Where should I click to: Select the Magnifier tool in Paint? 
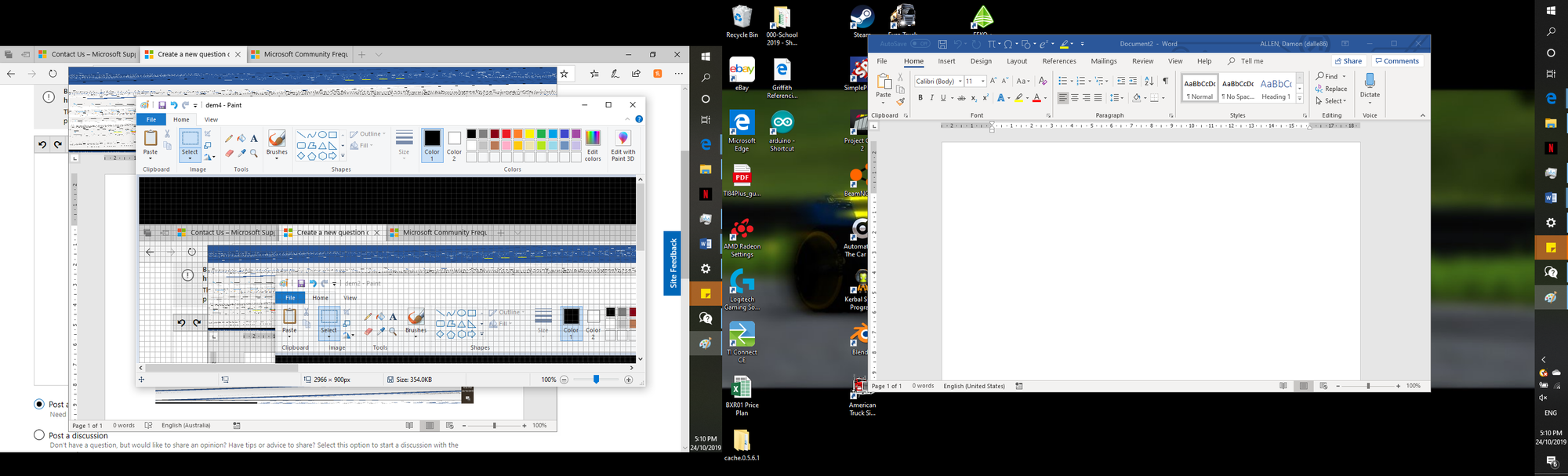click(254, 153)
